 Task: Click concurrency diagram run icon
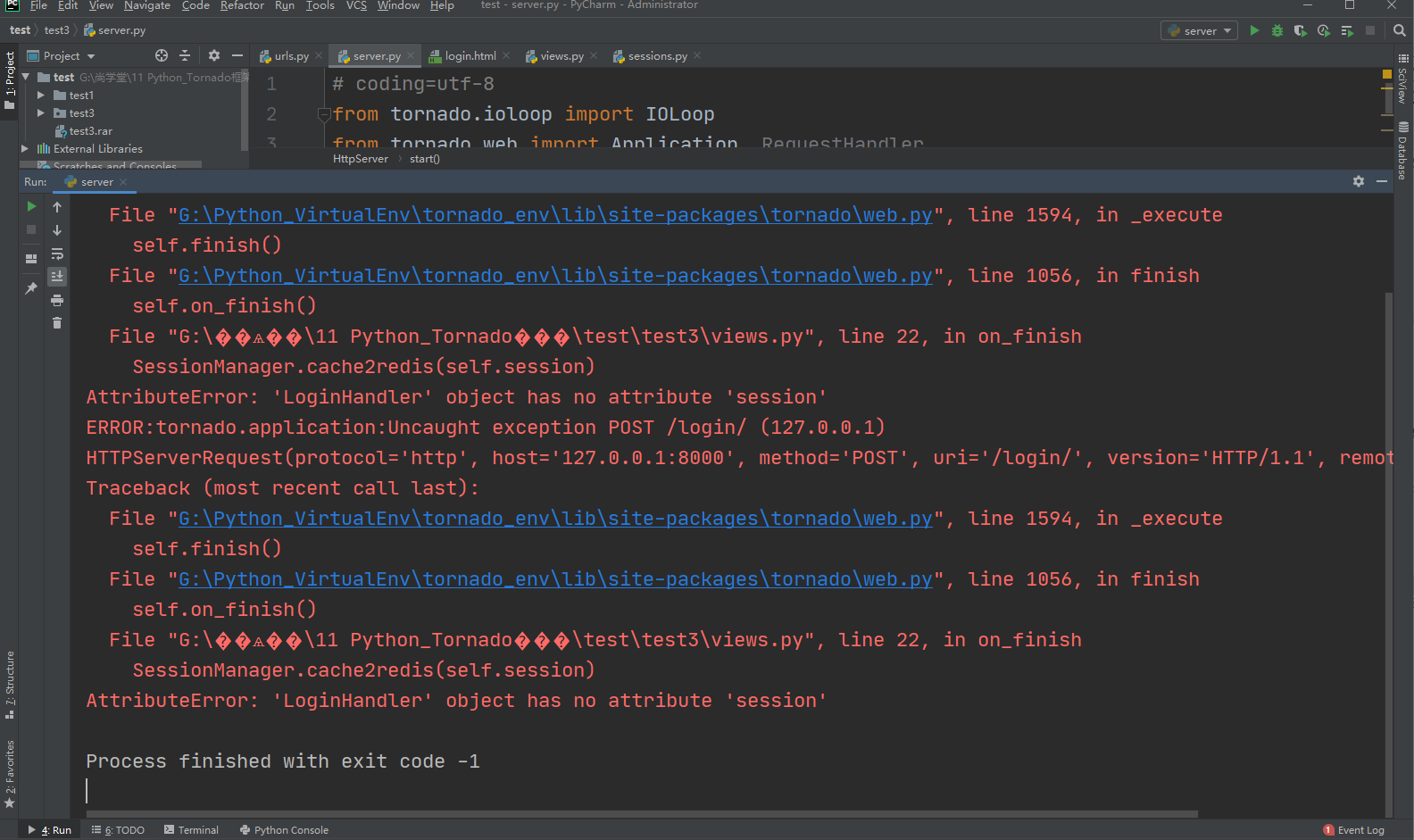[1347, 30]
